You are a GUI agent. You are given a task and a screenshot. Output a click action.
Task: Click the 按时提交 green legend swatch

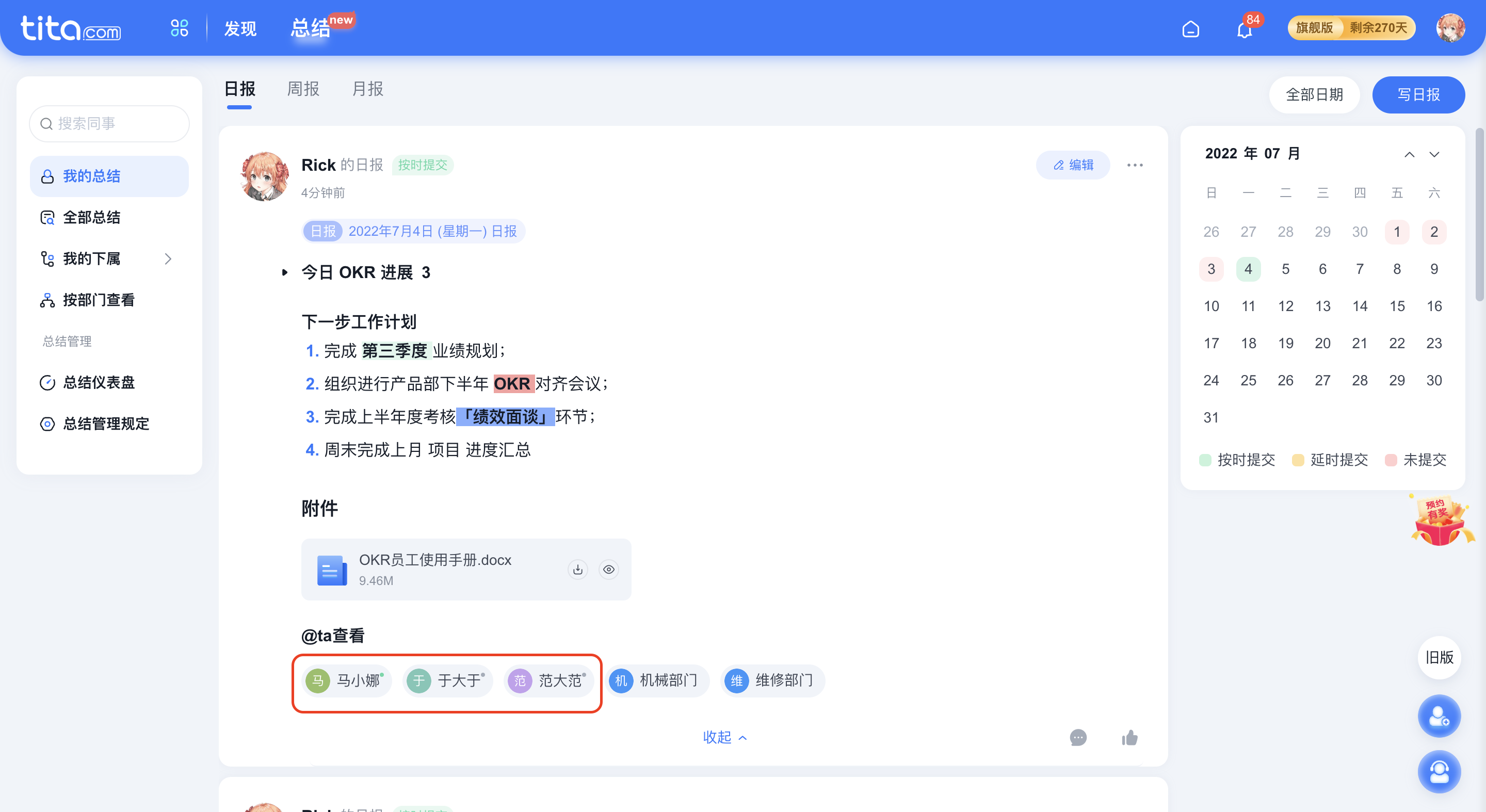point(1205,460)
